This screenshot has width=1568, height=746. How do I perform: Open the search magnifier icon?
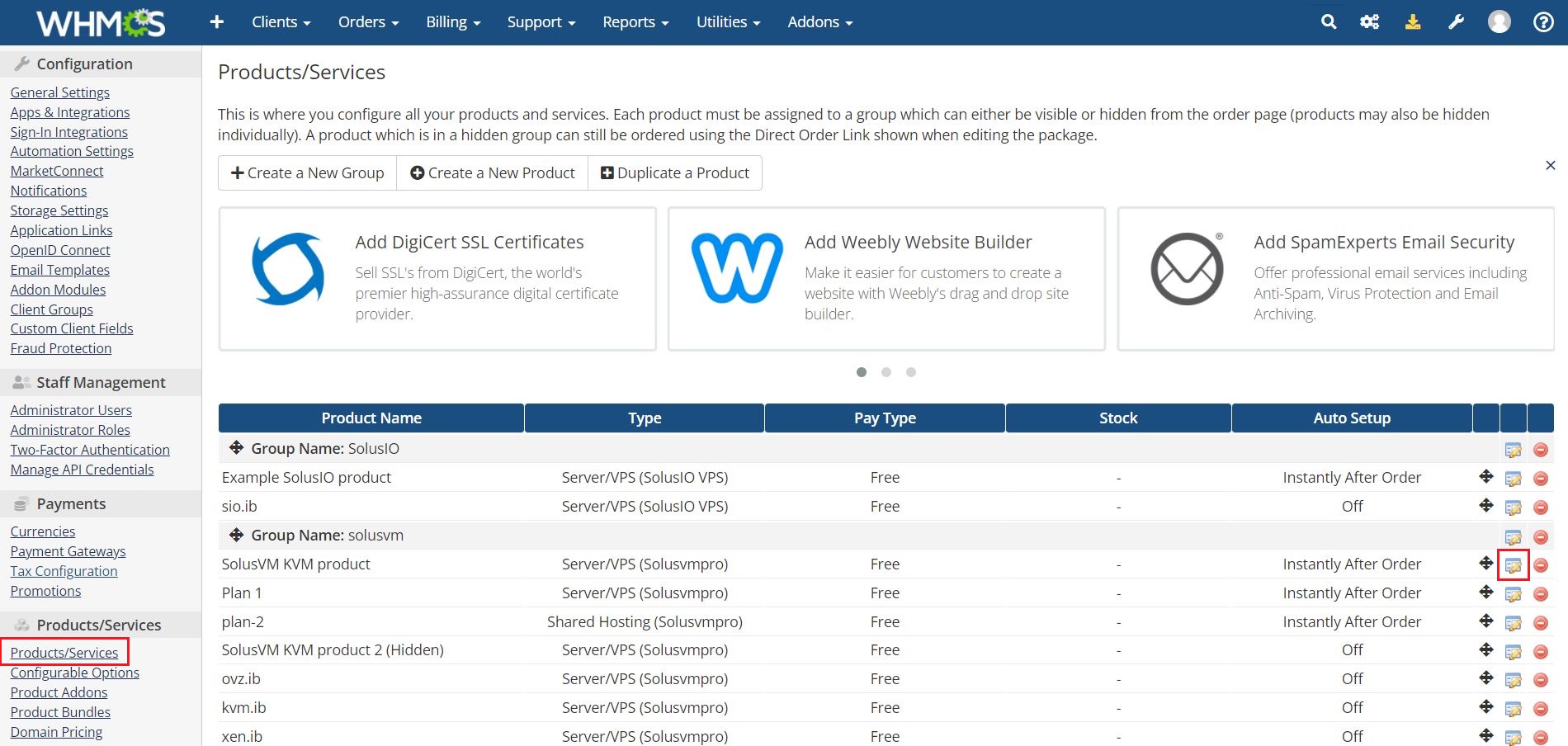click(1329, 22)
